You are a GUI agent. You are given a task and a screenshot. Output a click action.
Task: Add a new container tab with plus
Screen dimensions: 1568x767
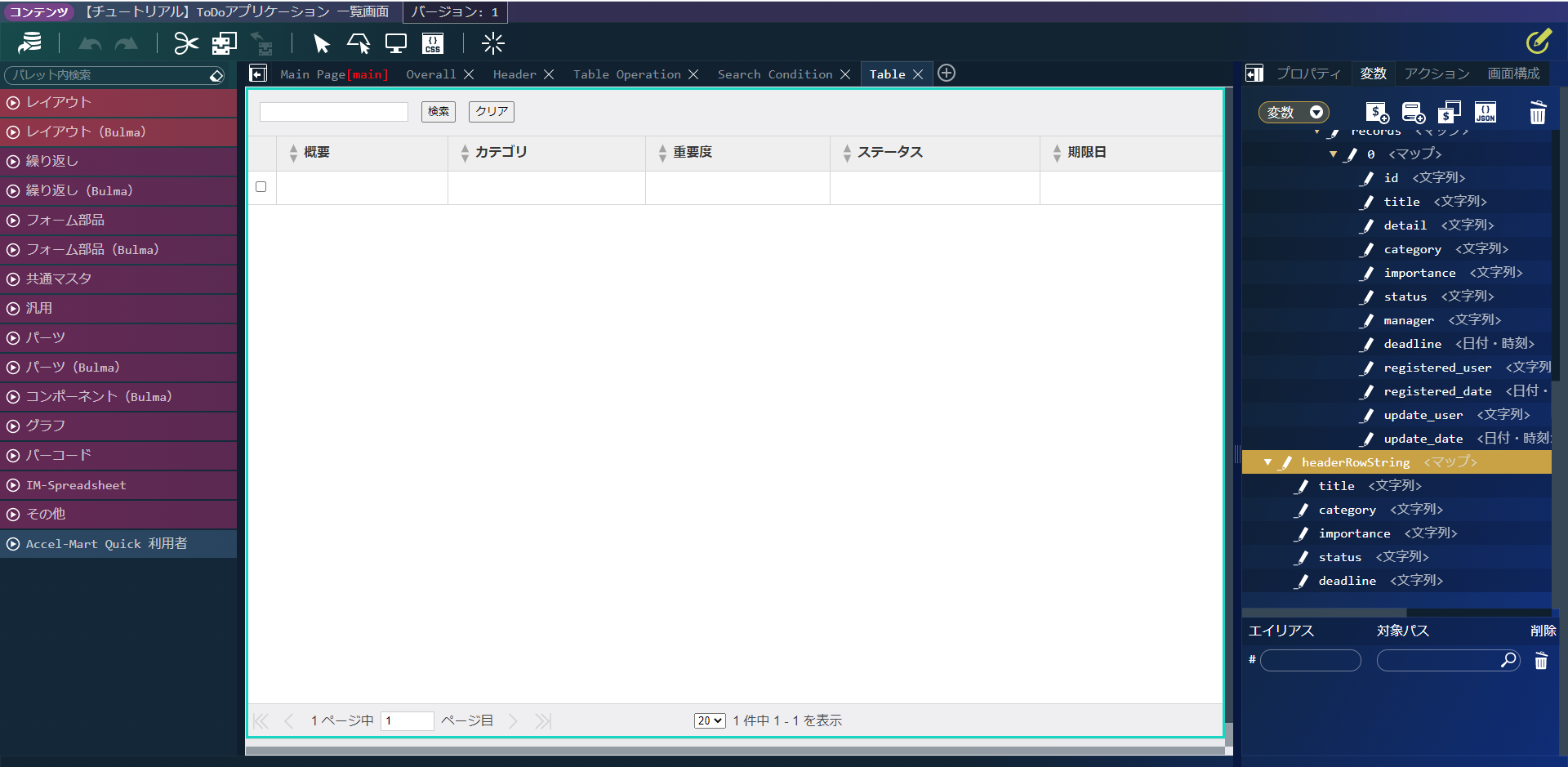point(947,73)
